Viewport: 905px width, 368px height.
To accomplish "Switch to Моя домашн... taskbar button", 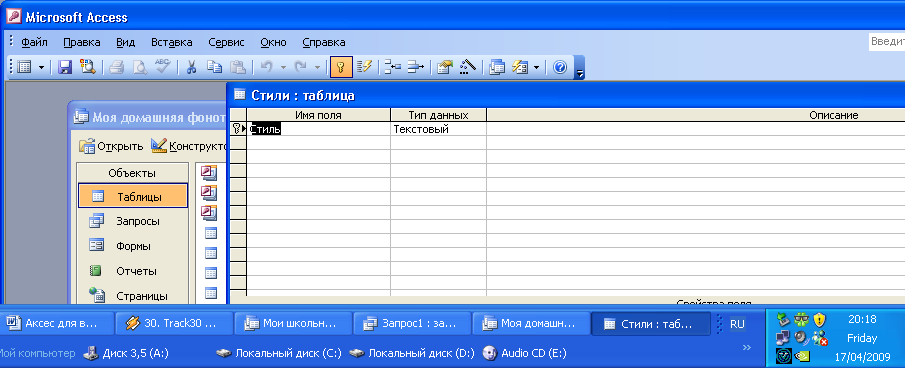I will [x=531, y=324].
